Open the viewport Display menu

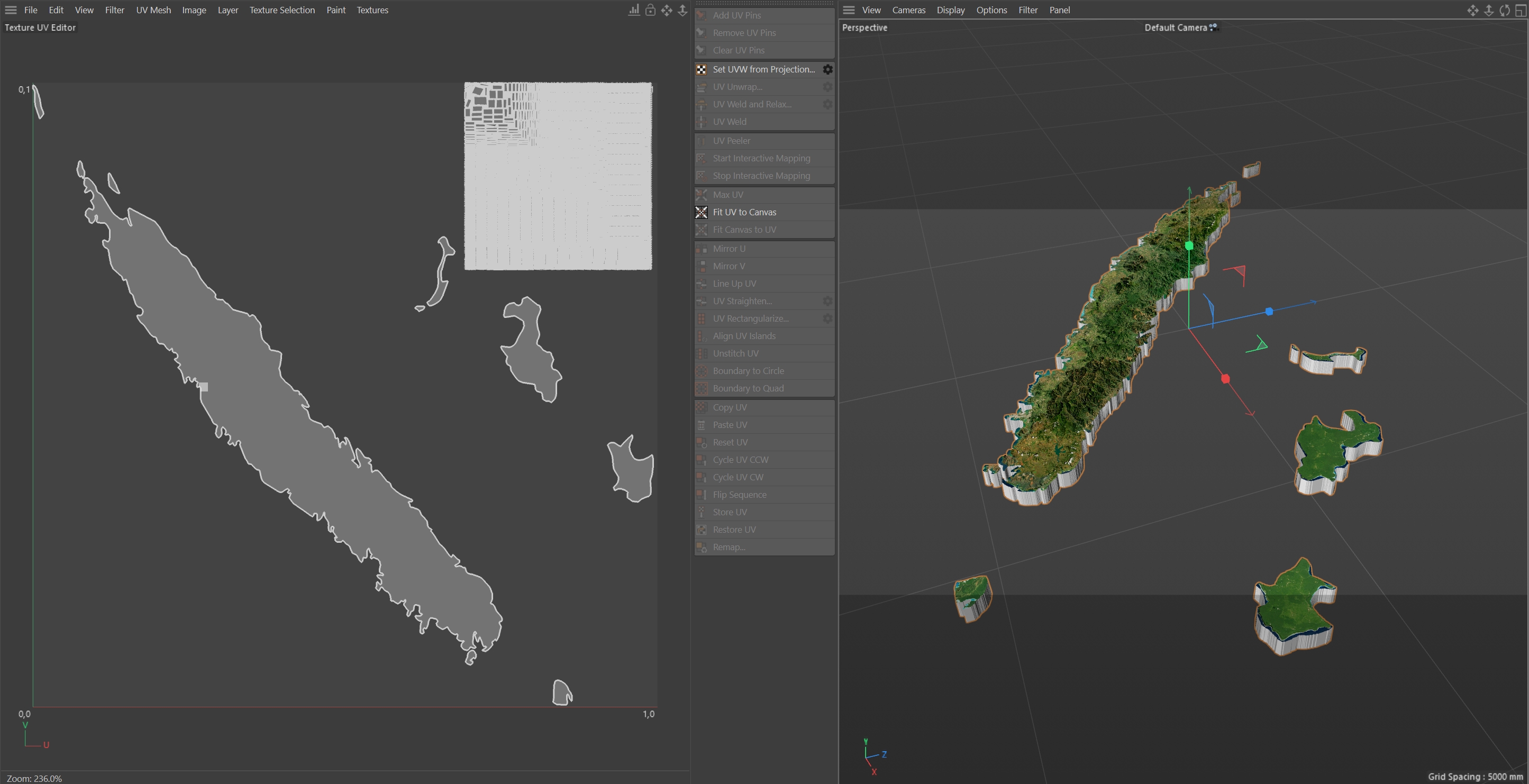pyautogui.click(x=950, y=10)
